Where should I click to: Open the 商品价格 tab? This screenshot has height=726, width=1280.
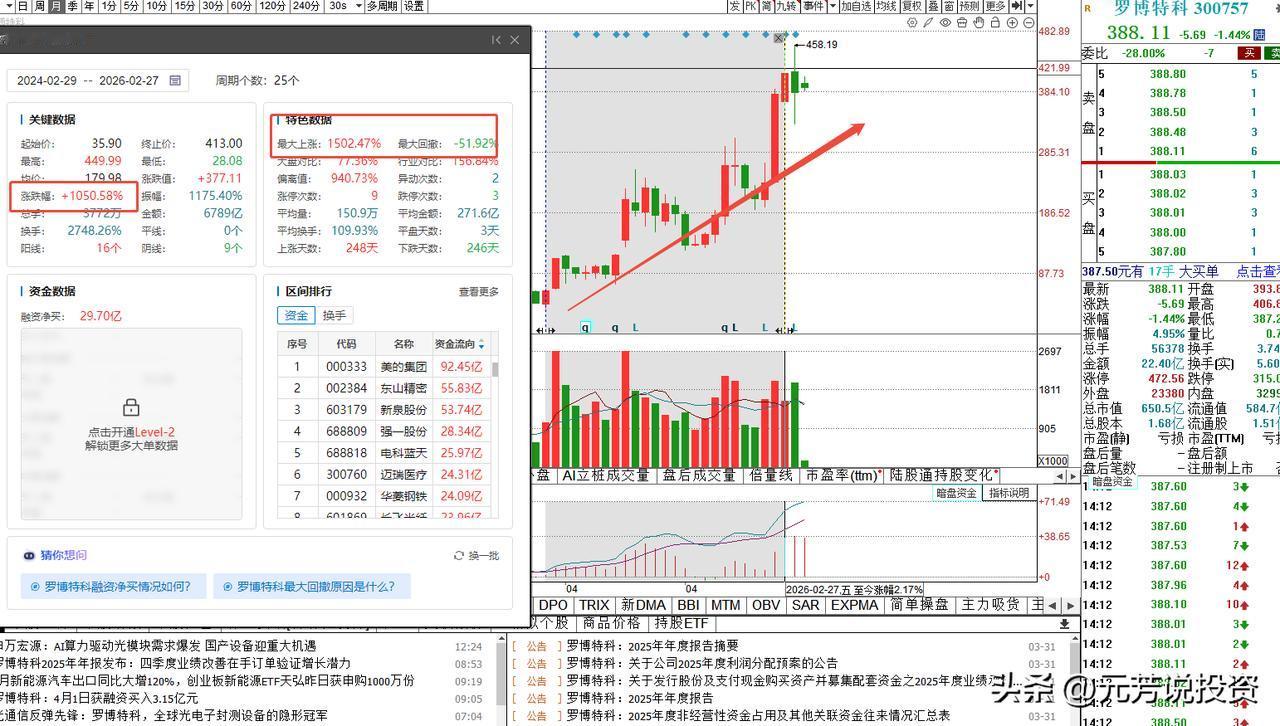pos(611,622)
